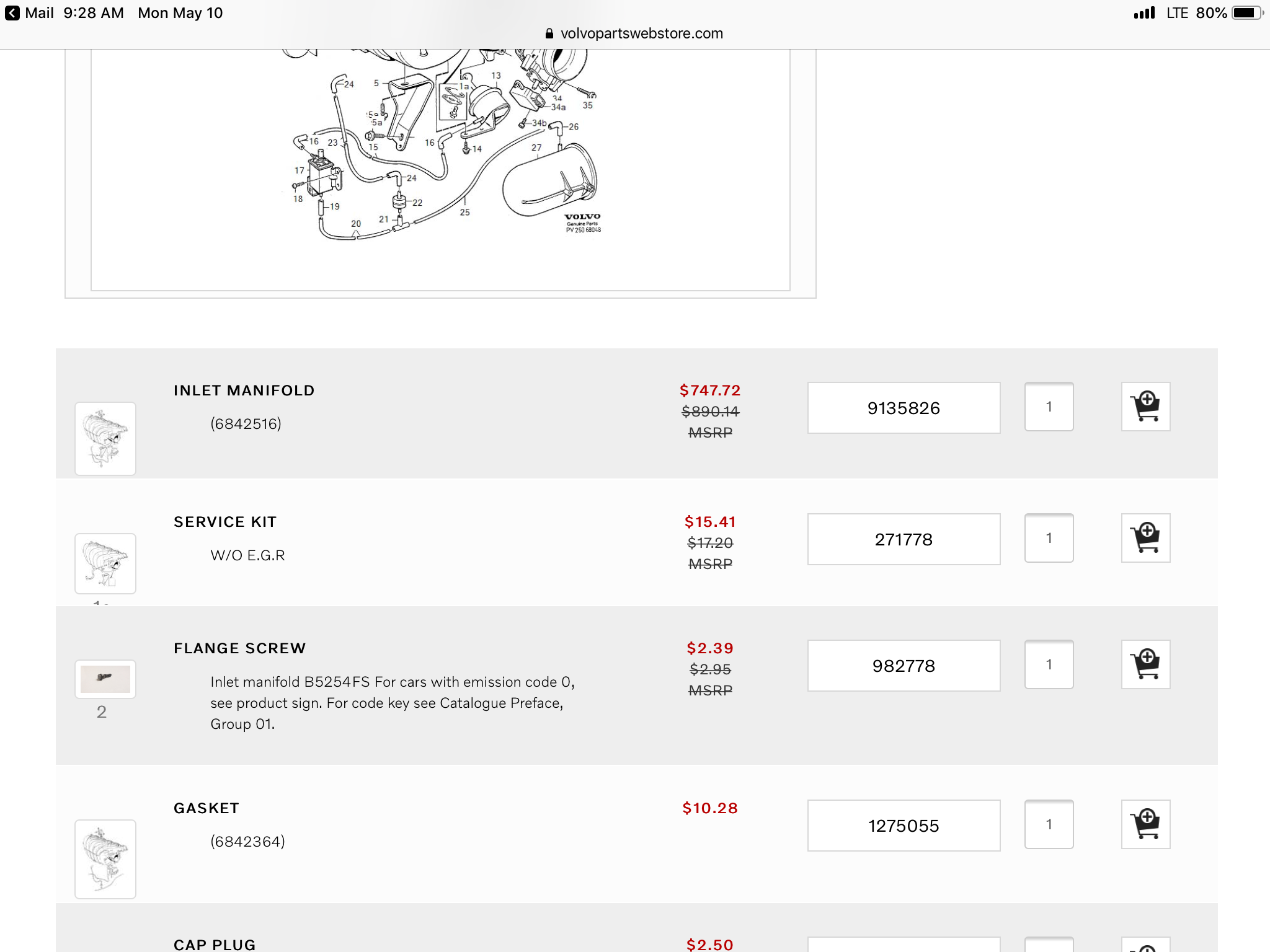Select part number 1275055
The image size is (1270, 952).
tap(904, 826)
